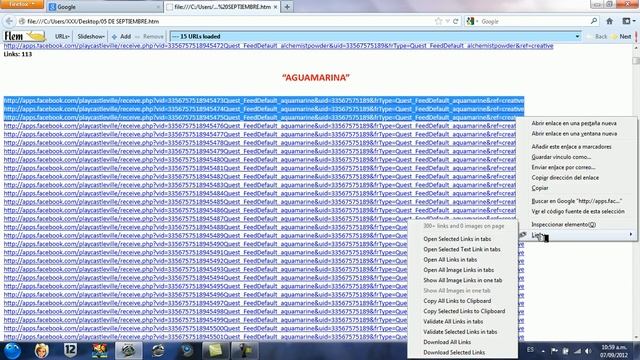Open the search engine selector dropdown
Viewport: 640px width, 360px height.
pyautogui.click(x=472, y=21)
